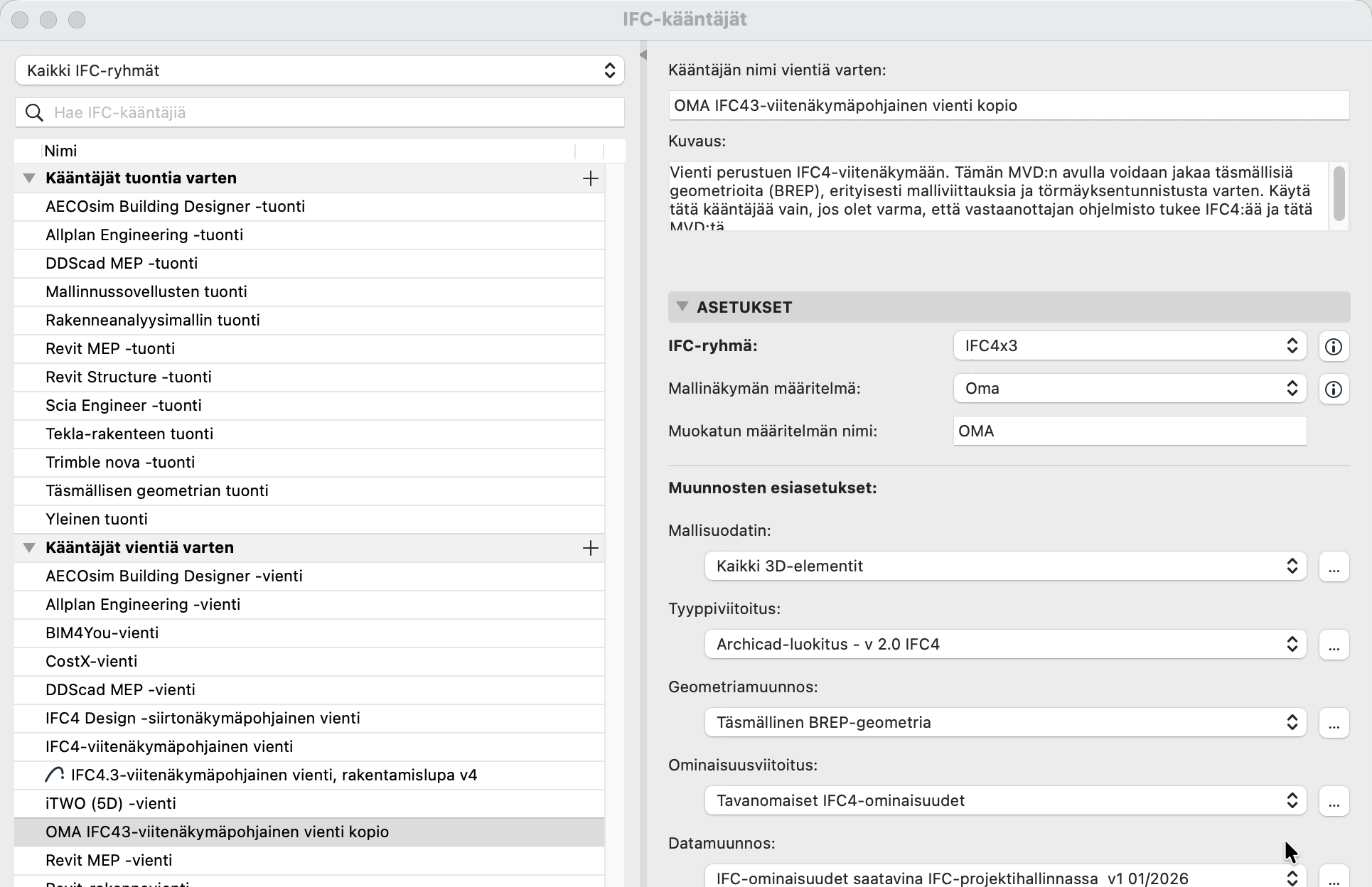The width and height of the screenshot is (1372, 887).
Task: Open Ominaisuusviitoitus Tavanomaiset IFC4-ominaisuudet dropdown
Action: (x=1005, y=801)
